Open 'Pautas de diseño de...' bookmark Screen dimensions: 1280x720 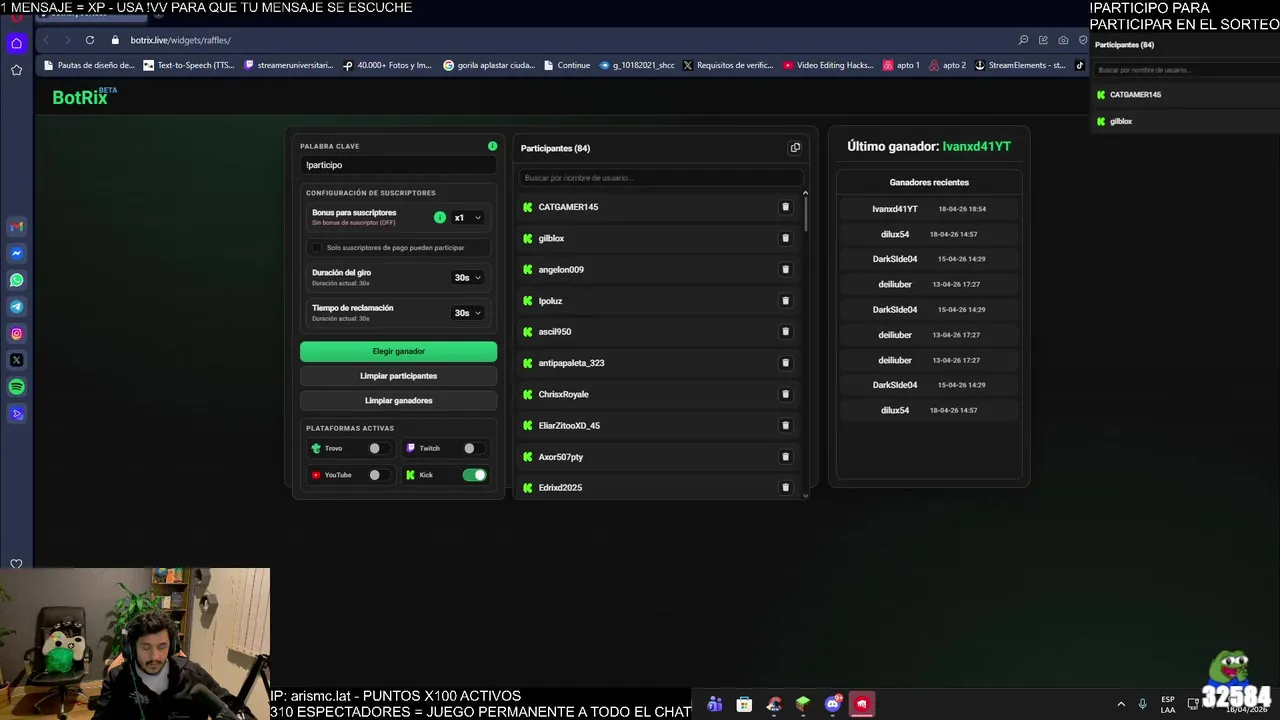coord(88,65)
